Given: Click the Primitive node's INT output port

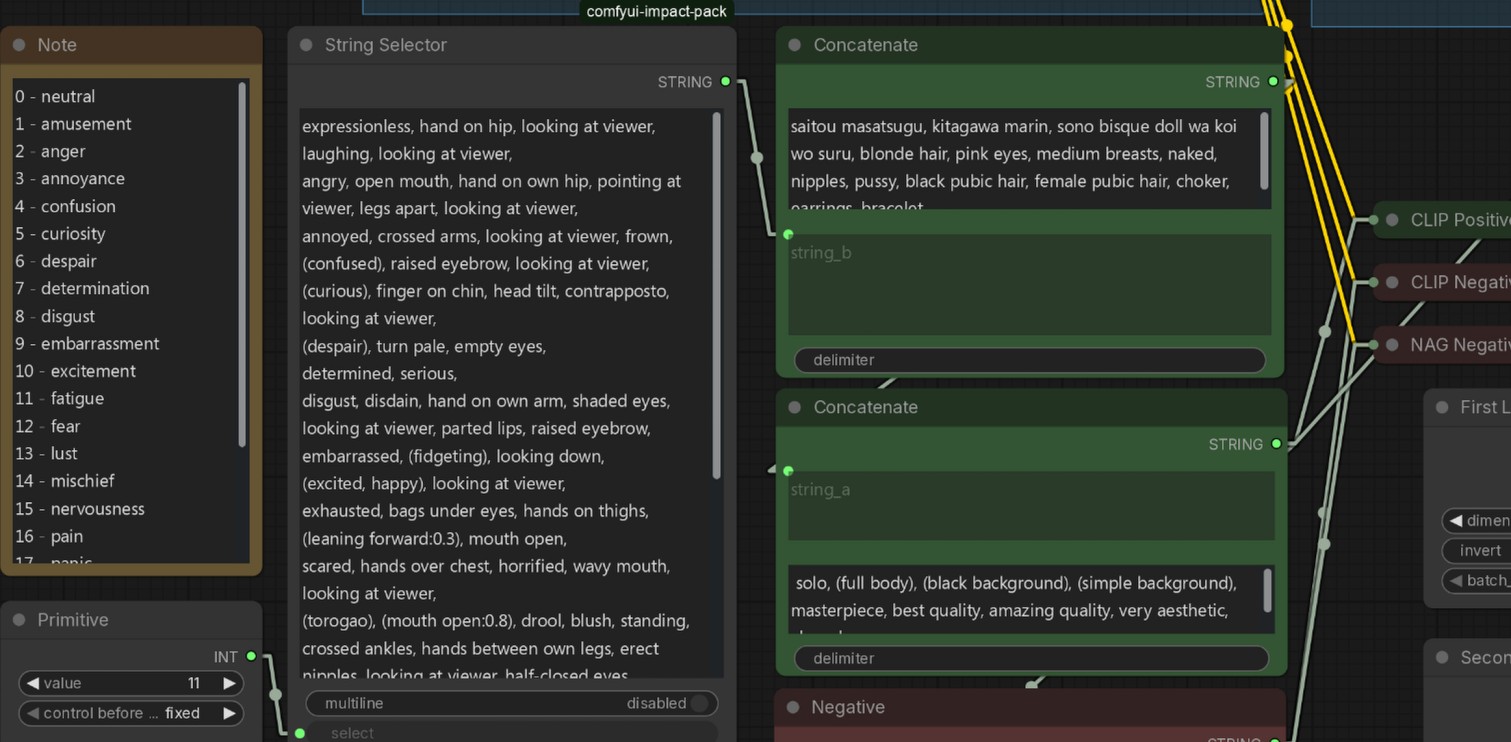Looking at the screenshot, I should point(251,657).
